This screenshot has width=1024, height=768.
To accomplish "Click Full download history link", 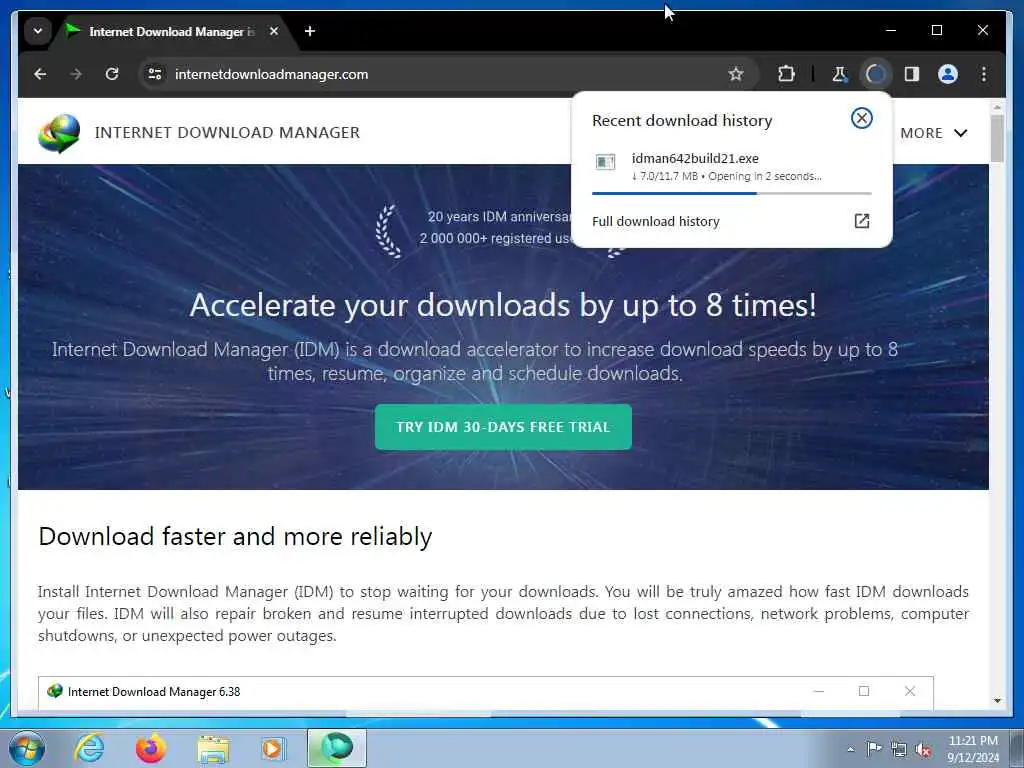I will tap(656, 221).
